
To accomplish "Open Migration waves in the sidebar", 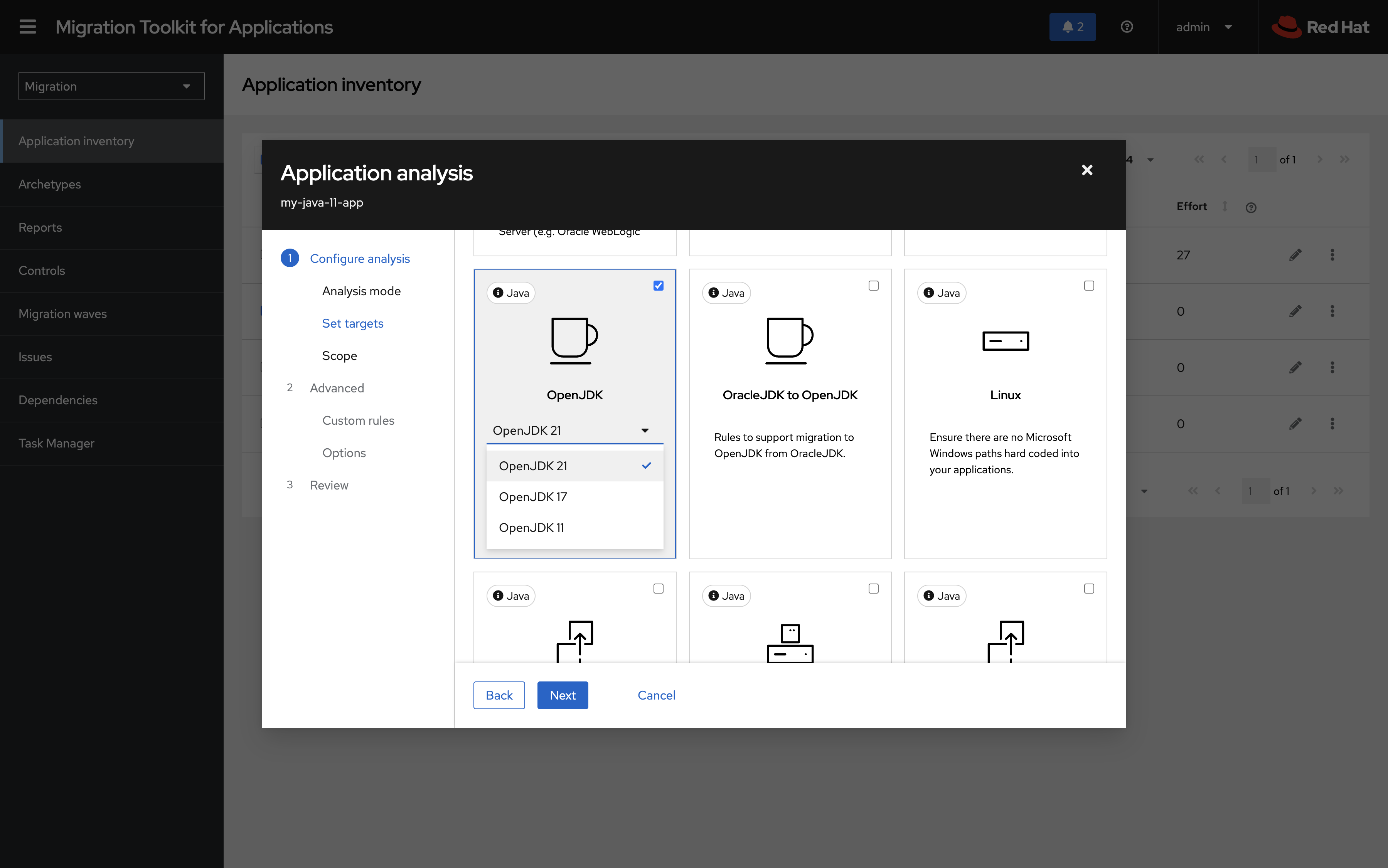I will pos(111,313).
